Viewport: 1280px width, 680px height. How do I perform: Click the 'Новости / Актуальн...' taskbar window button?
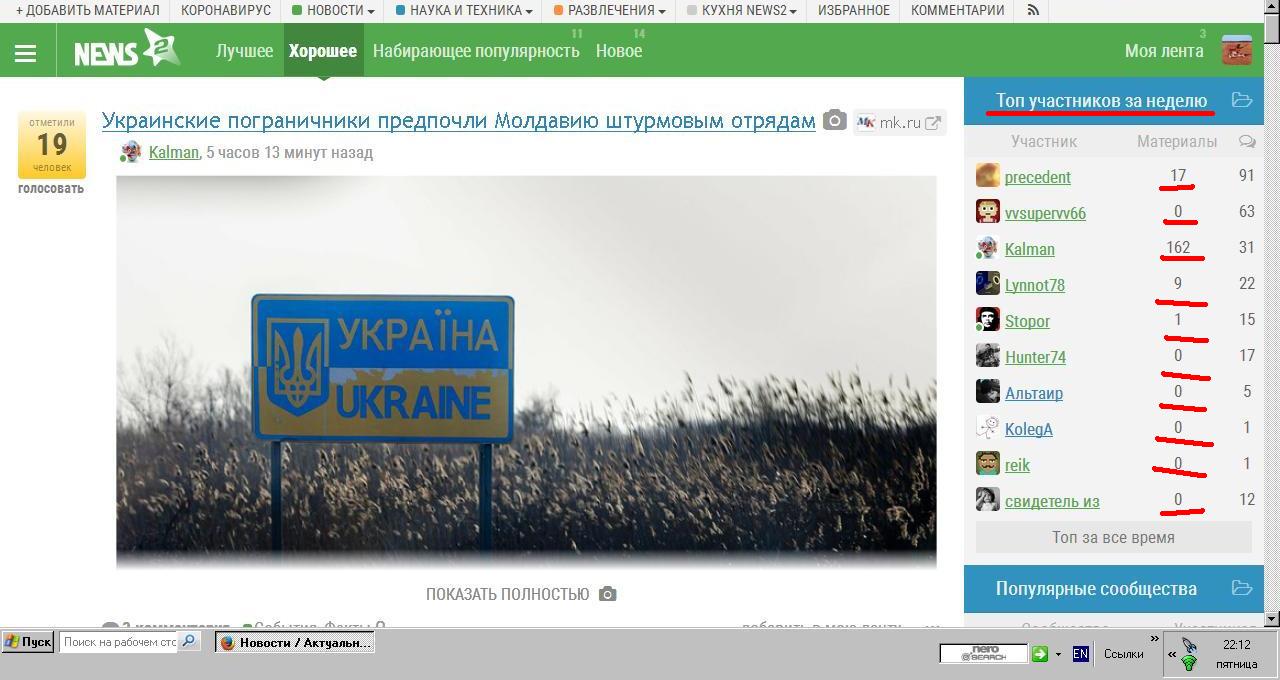[x=295, y=642]
